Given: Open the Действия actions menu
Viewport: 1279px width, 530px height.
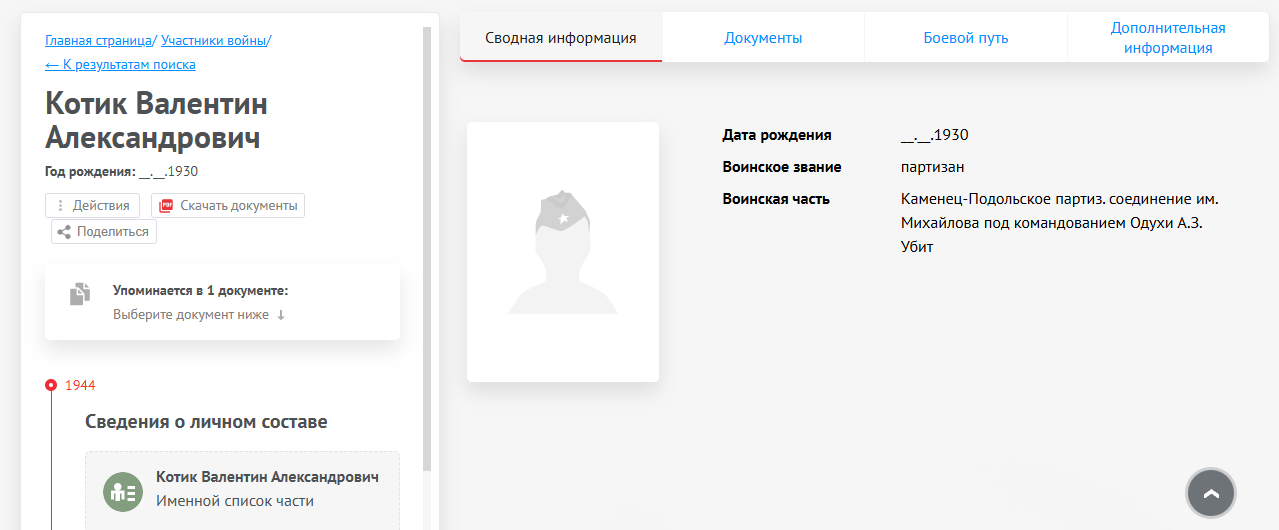Looking at the screenshot, I should coord(92,205).
